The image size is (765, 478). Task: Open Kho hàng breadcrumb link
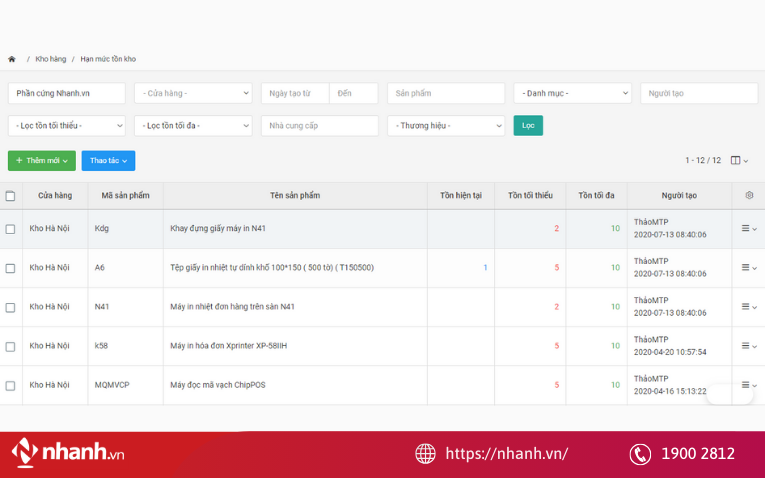pos(51,59)
